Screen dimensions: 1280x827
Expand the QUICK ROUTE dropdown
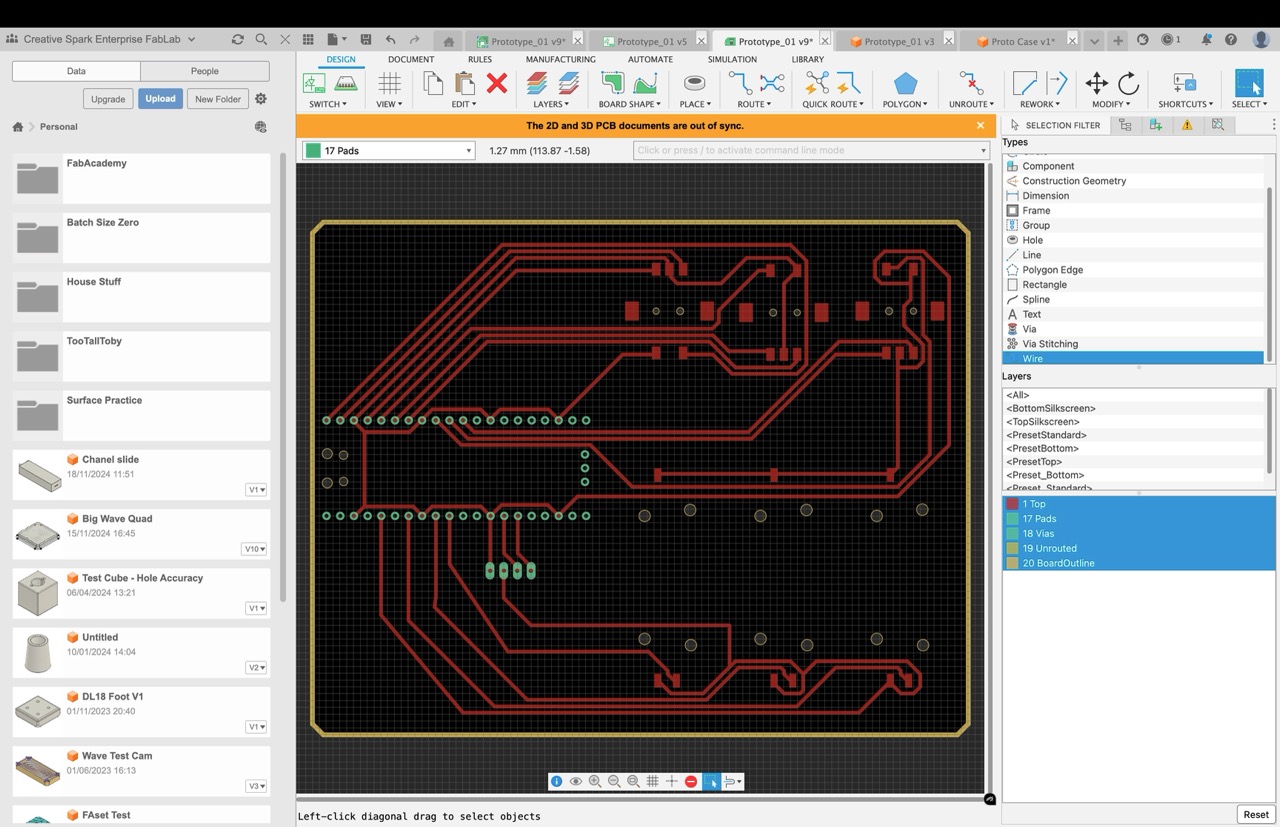pyautogui.click(x=833, y=104)
